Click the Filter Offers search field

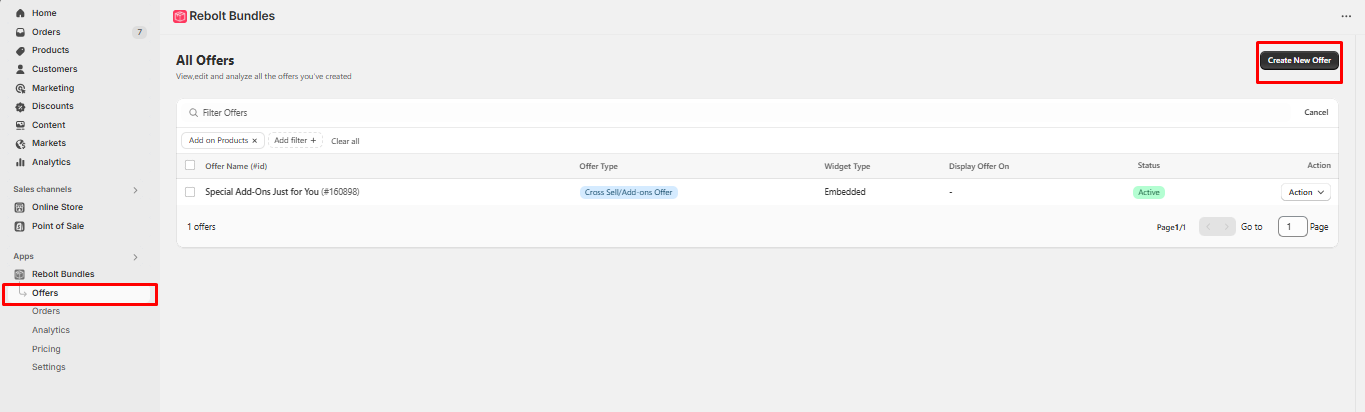[740, 113]
